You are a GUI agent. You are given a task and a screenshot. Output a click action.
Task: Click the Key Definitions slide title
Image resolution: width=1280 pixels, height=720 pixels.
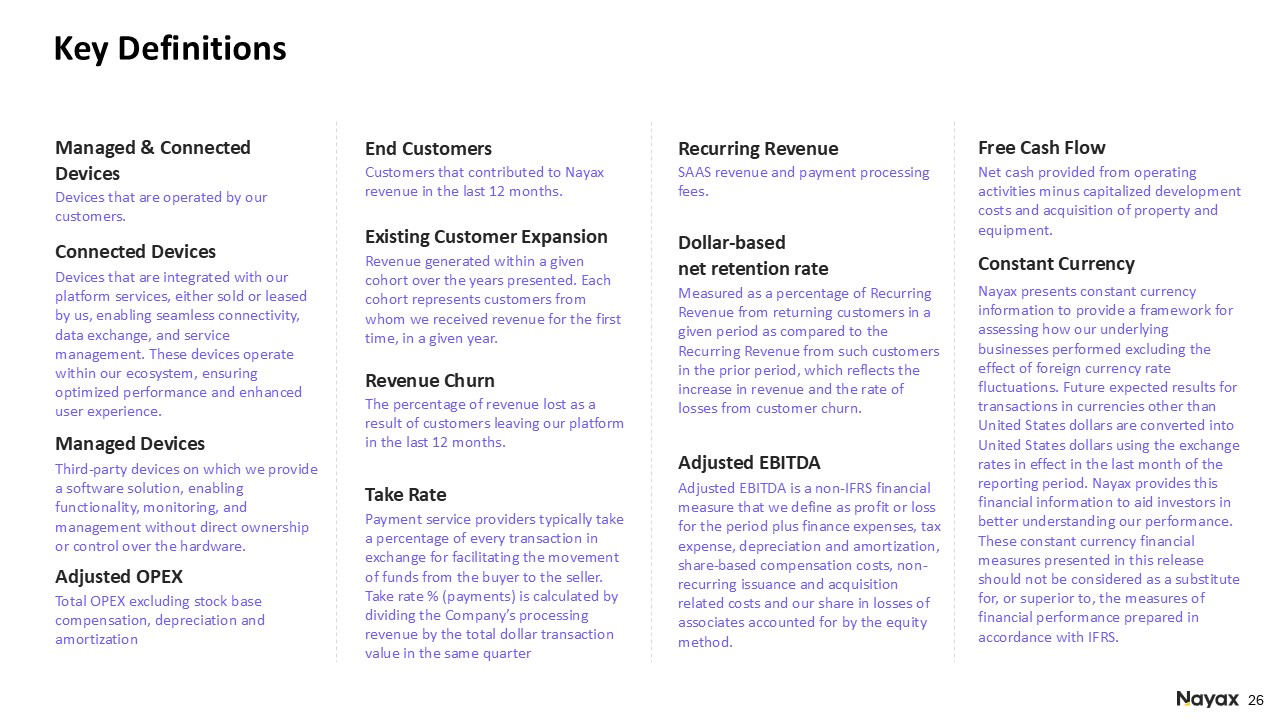coord(170,48)
